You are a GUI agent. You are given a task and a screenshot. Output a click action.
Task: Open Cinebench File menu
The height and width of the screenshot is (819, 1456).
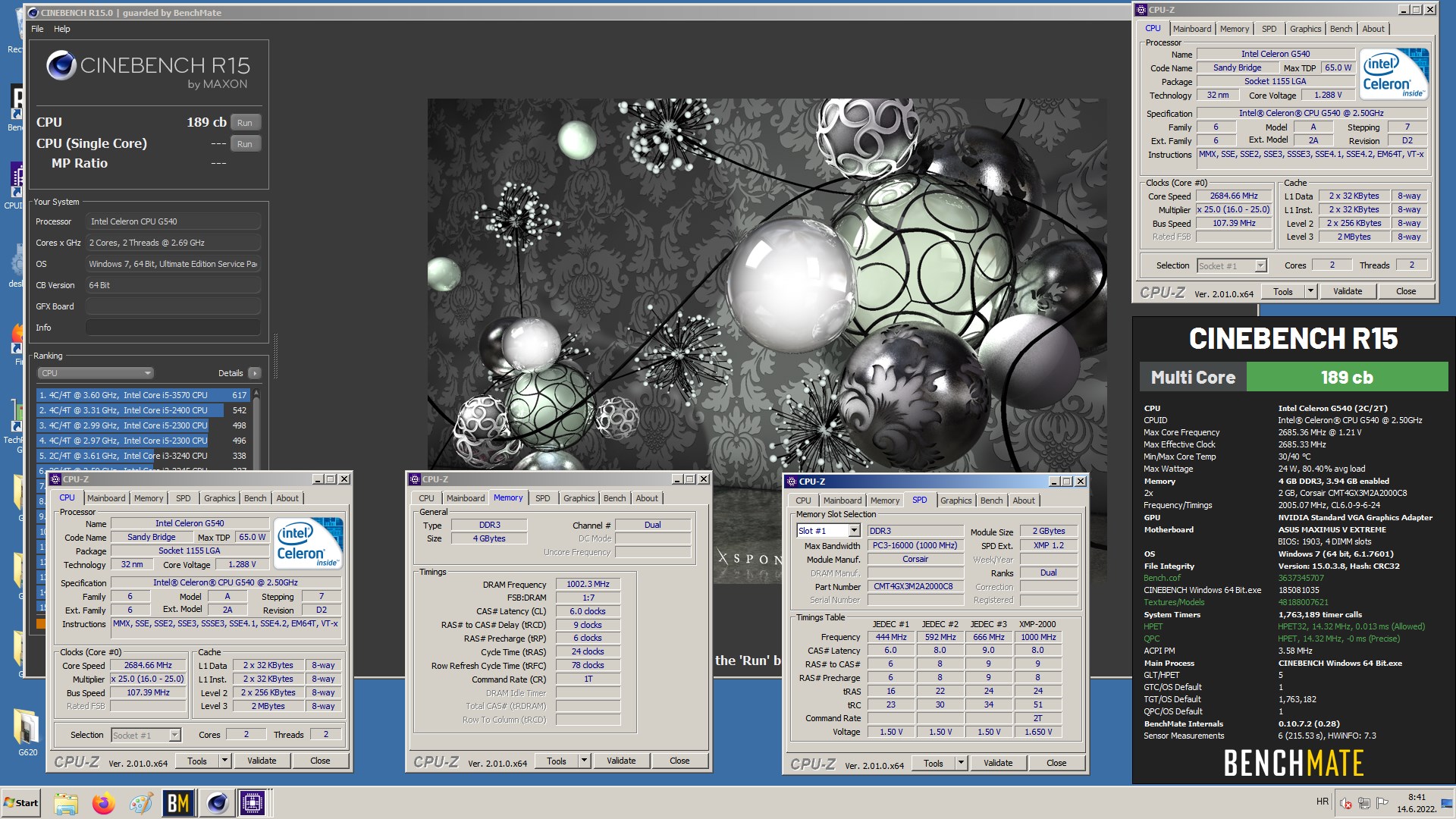(x=37, y=29)
